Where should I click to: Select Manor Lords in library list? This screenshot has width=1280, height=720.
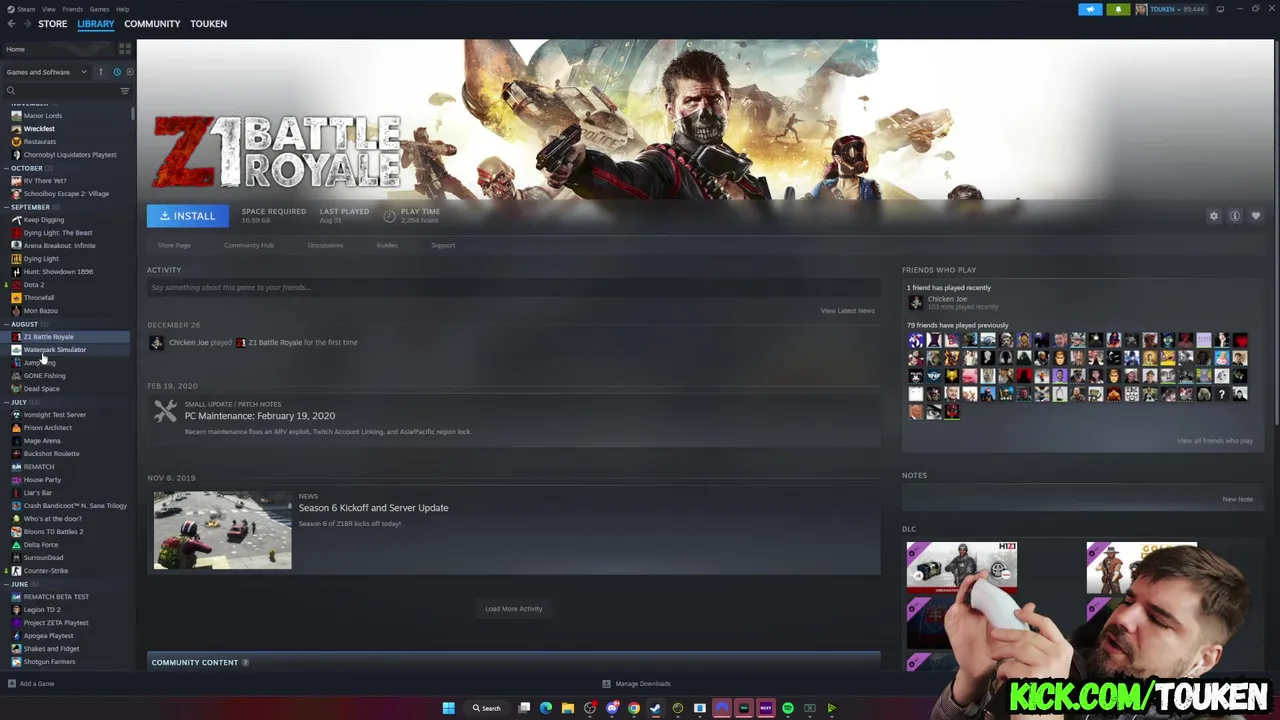click(43, 116)
